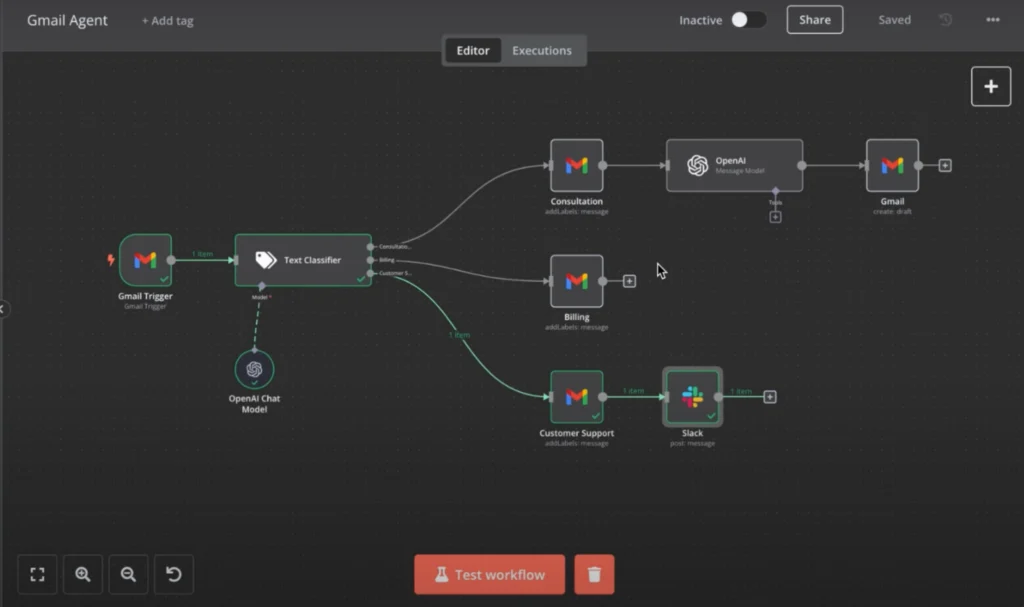This screenshot has height=607, width=1024.
Task: Click the Gmail create draft node
Action: [892, 165]
